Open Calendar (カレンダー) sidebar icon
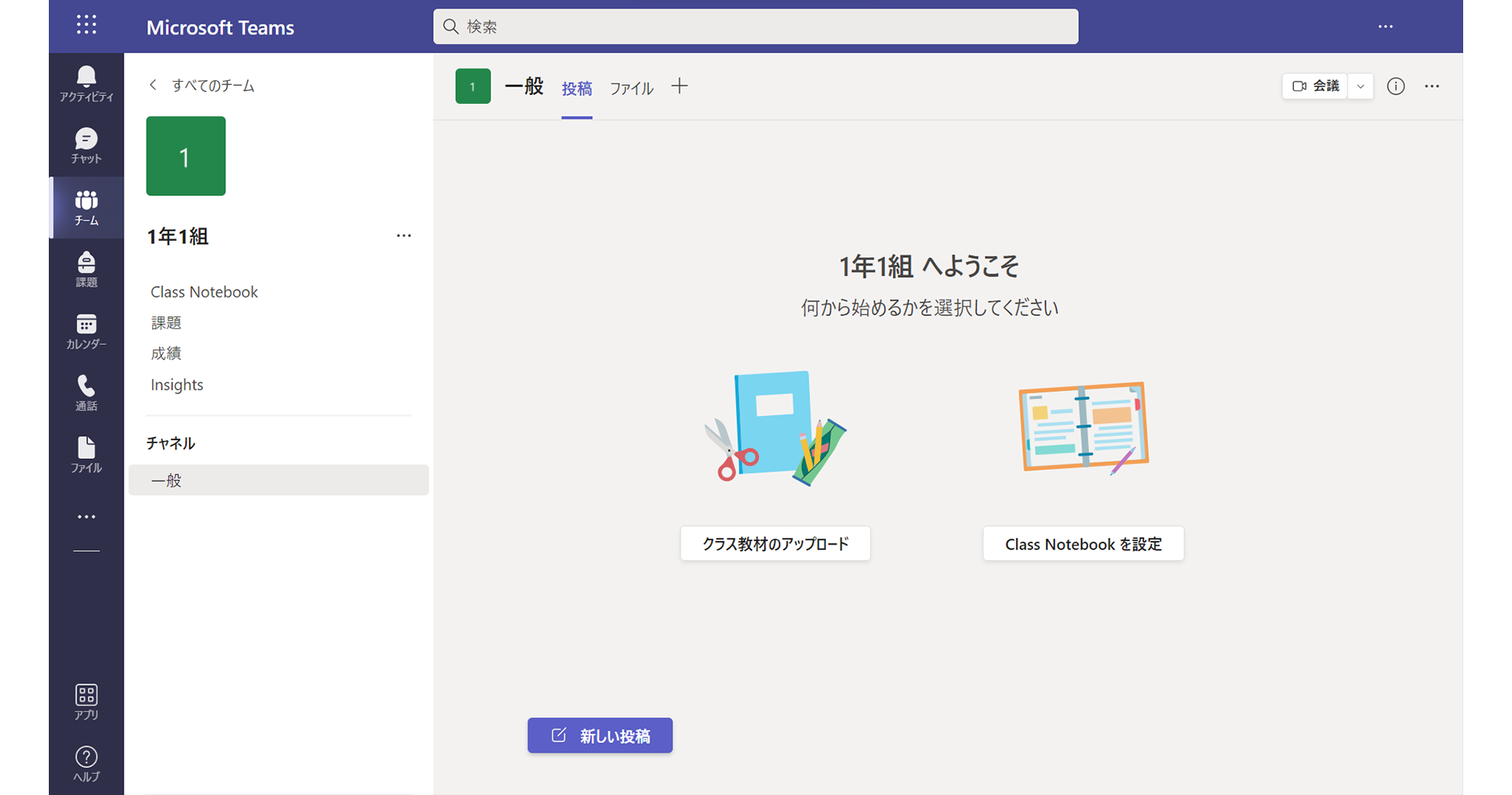 point(87,331)
